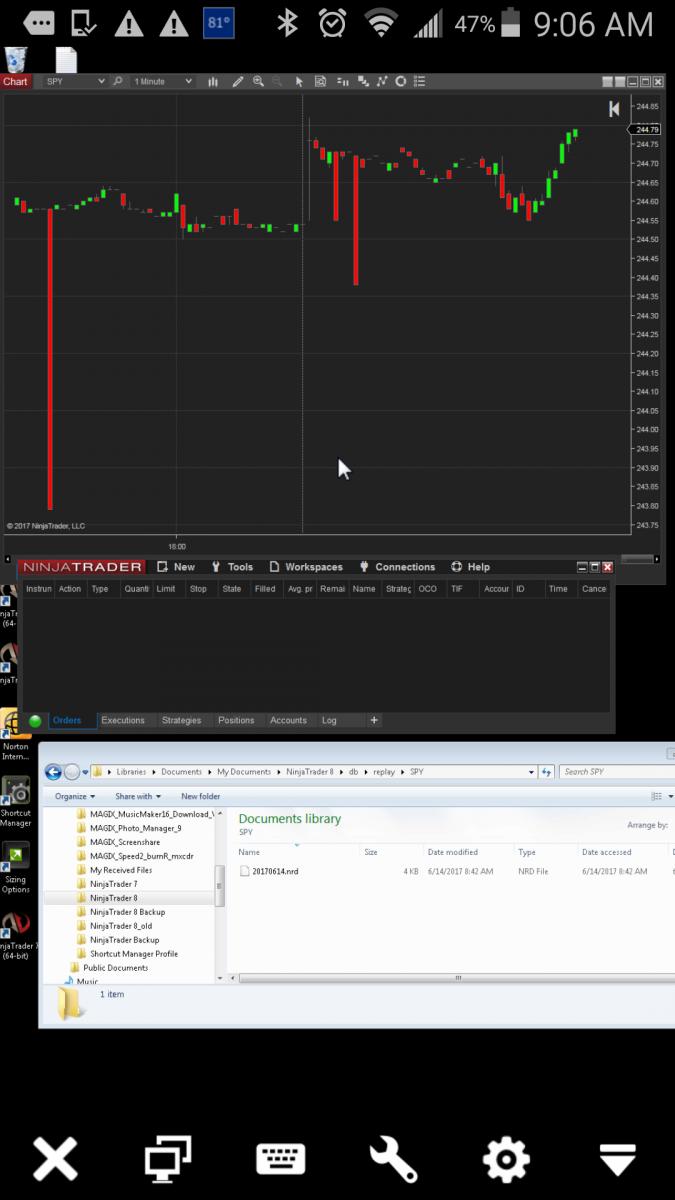Click the Chart title tab label
Screen dimensions: 675x1200
pos(15,81)
